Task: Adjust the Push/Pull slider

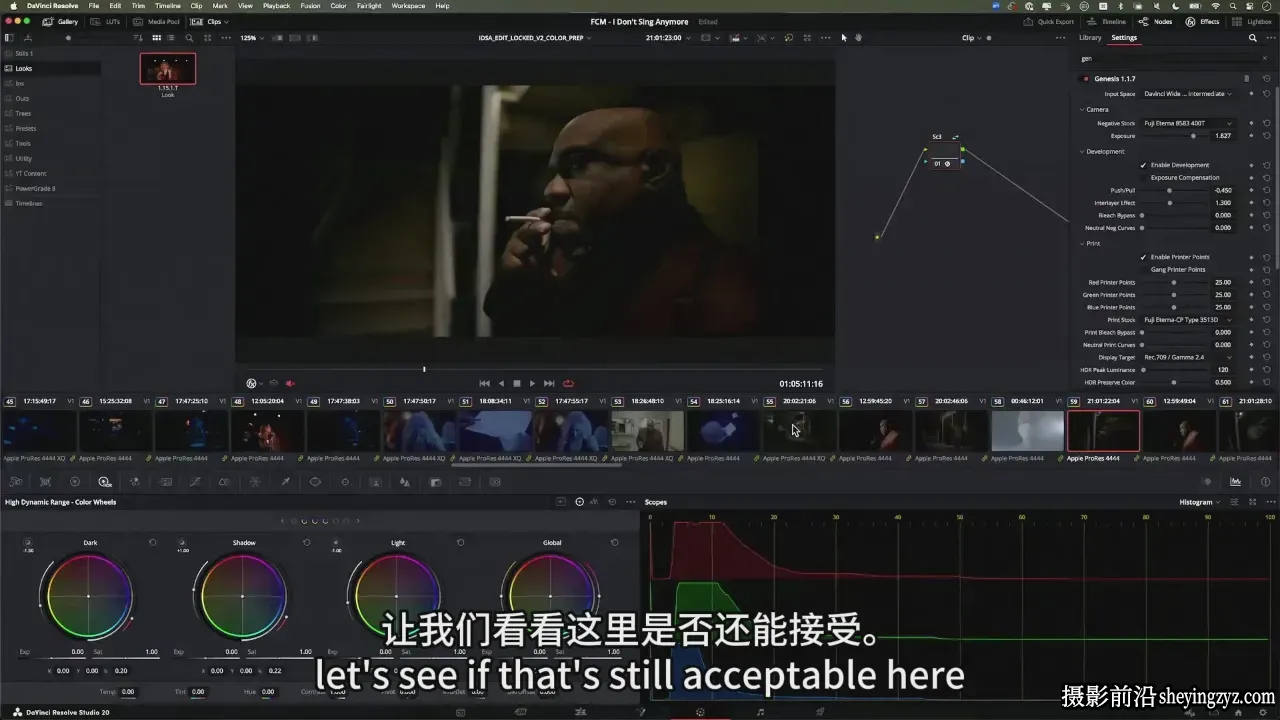Action: (1170, 190)
